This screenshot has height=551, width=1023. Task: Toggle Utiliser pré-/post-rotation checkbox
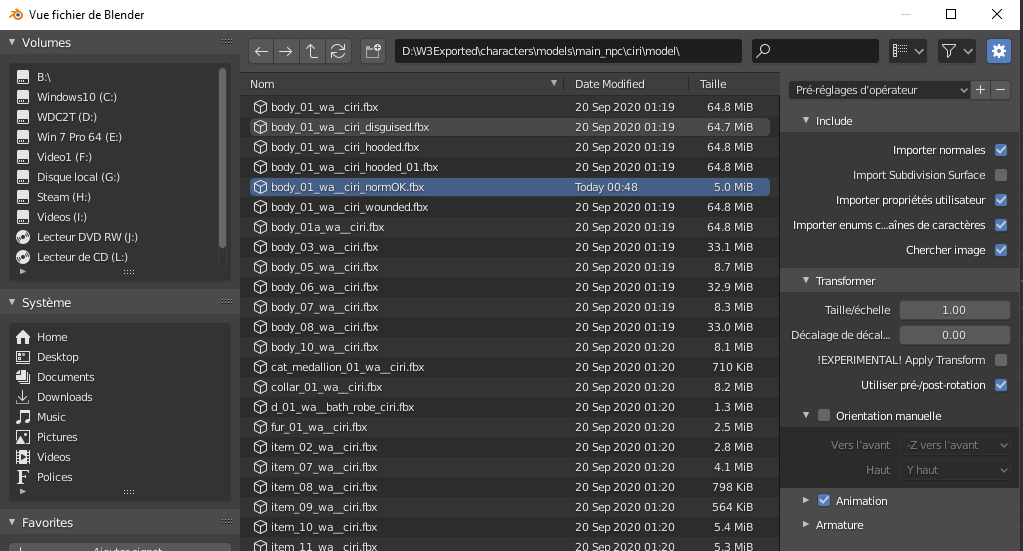(1001, 385)
